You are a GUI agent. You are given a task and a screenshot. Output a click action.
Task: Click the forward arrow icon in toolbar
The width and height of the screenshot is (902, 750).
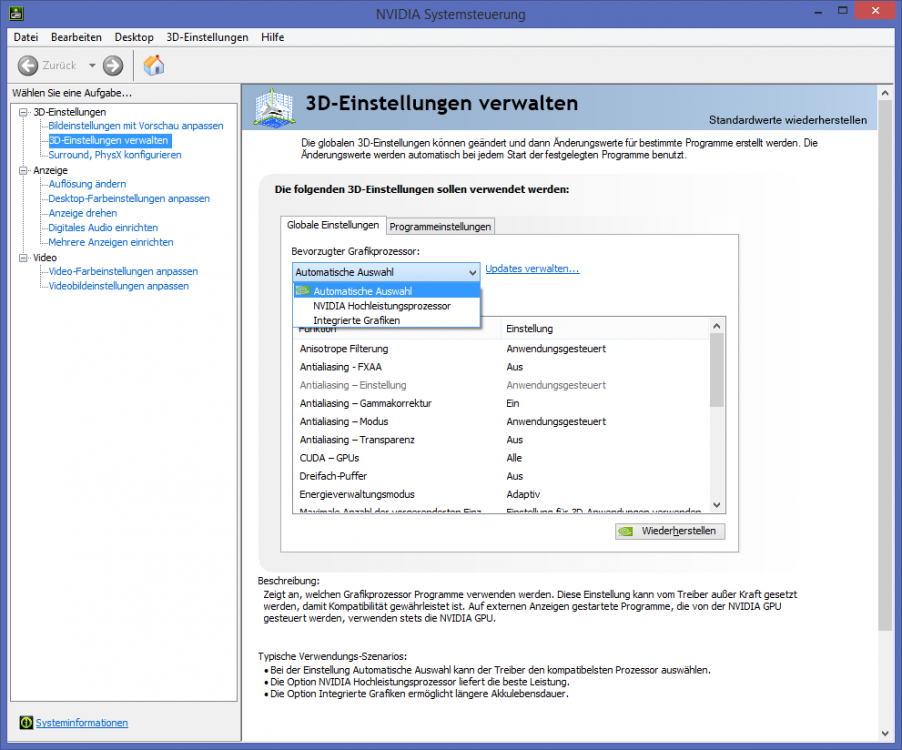coord(113,66)
